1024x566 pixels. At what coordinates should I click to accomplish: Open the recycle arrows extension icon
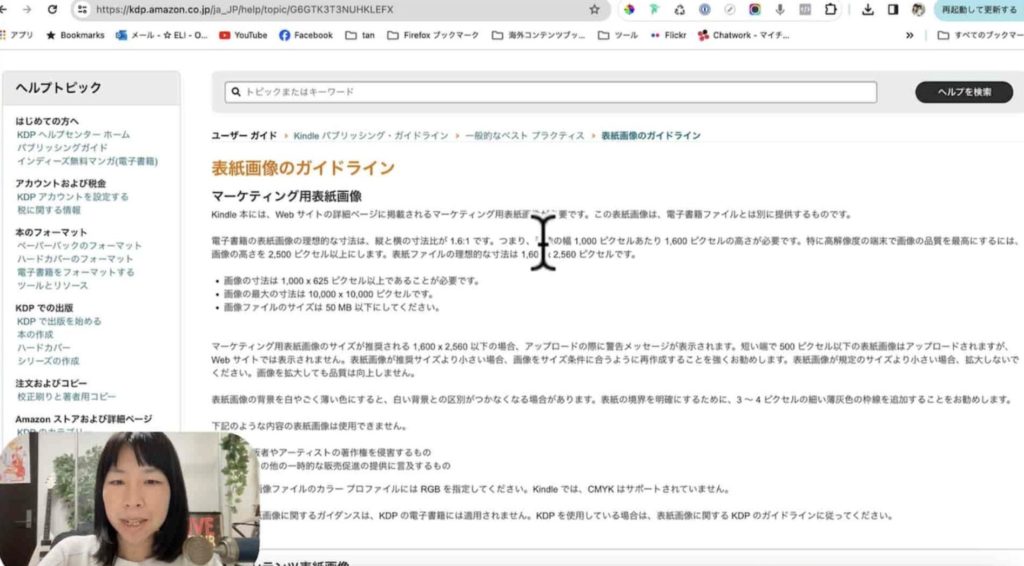click(680, 9)
